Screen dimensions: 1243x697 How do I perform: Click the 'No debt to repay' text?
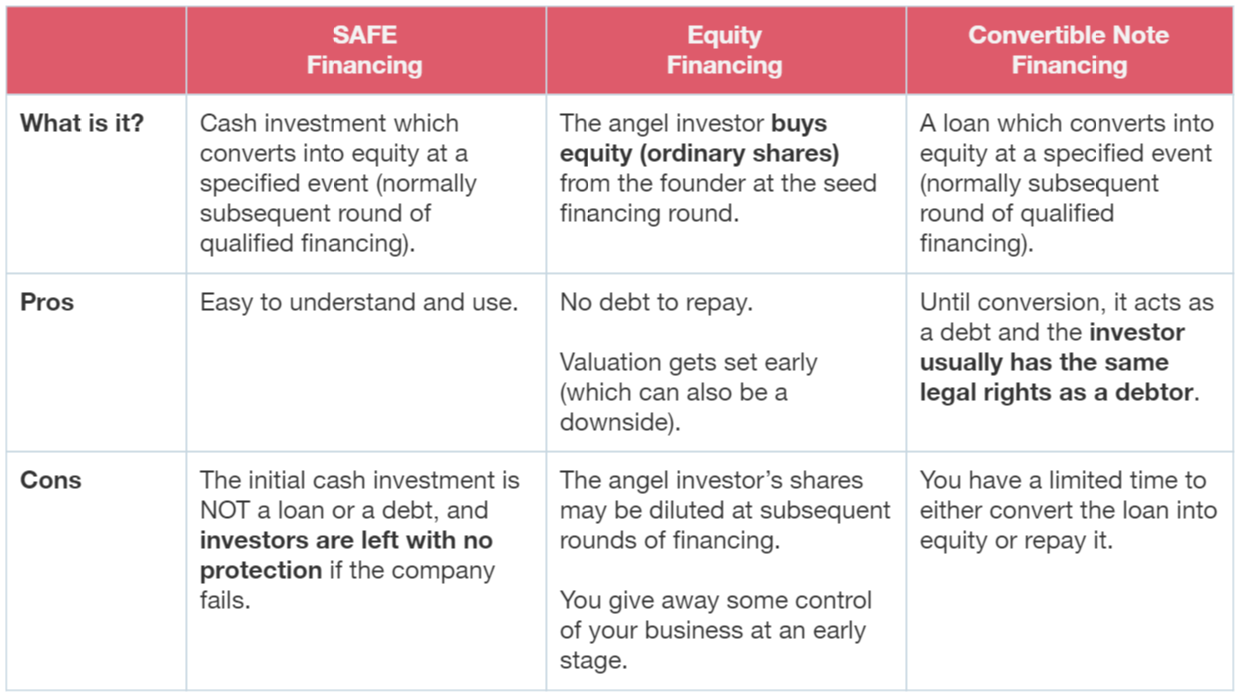click(x=655, y=303)
